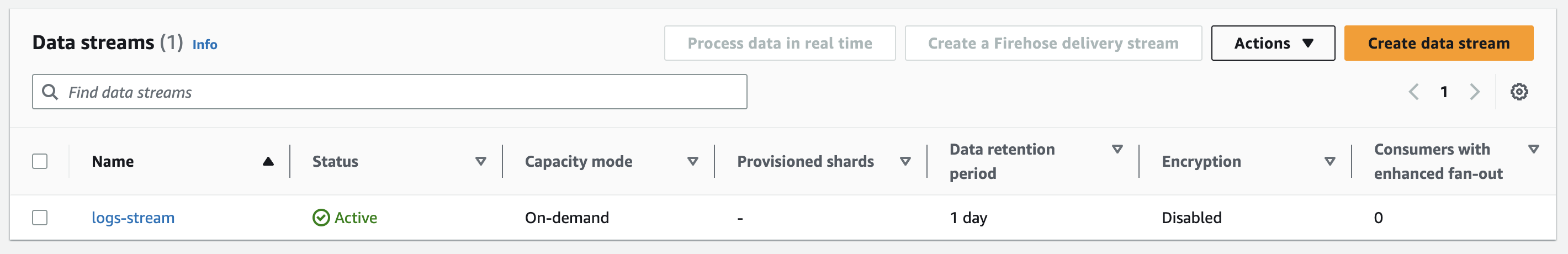Click Create data stream button

point(1438,43)
